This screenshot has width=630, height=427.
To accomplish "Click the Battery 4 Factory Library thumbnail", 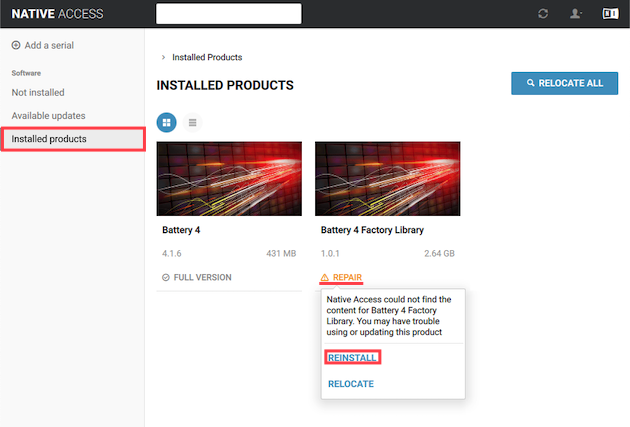I will (387, 179).
